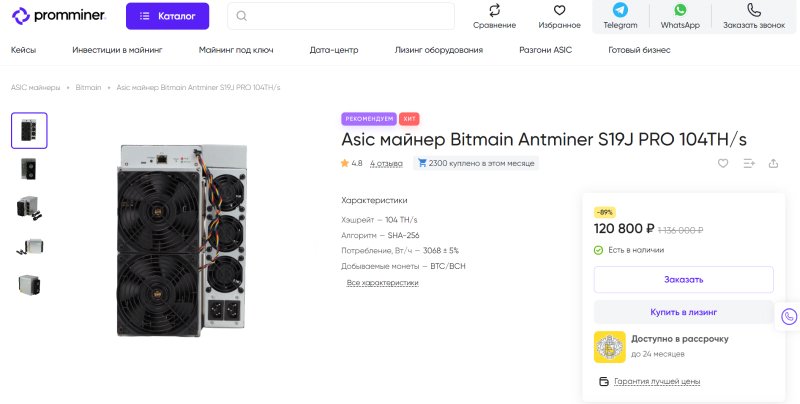Click the Bitmain breadcrumb link
The width and height of the screenshot is (800, 404).
[90, 88]
